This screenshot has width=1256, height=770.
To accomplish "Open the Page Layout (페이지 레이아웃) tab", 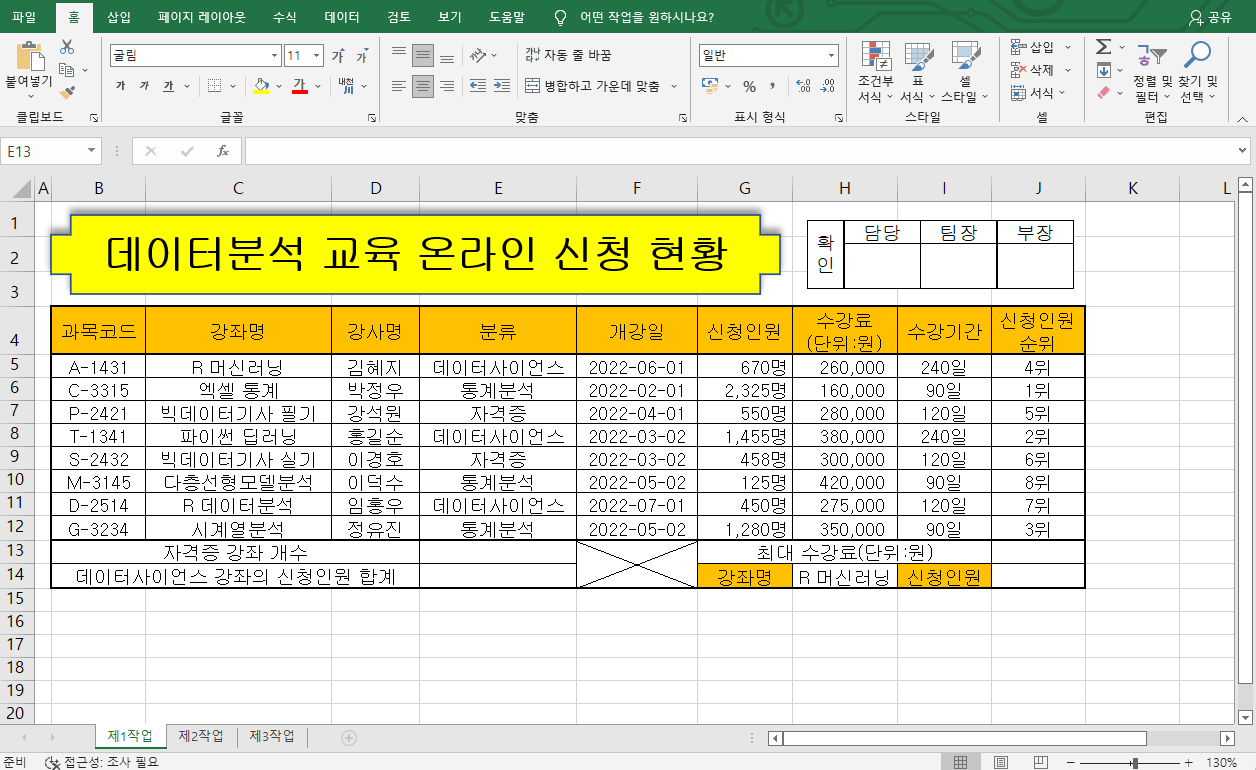I will coord(202,17).
